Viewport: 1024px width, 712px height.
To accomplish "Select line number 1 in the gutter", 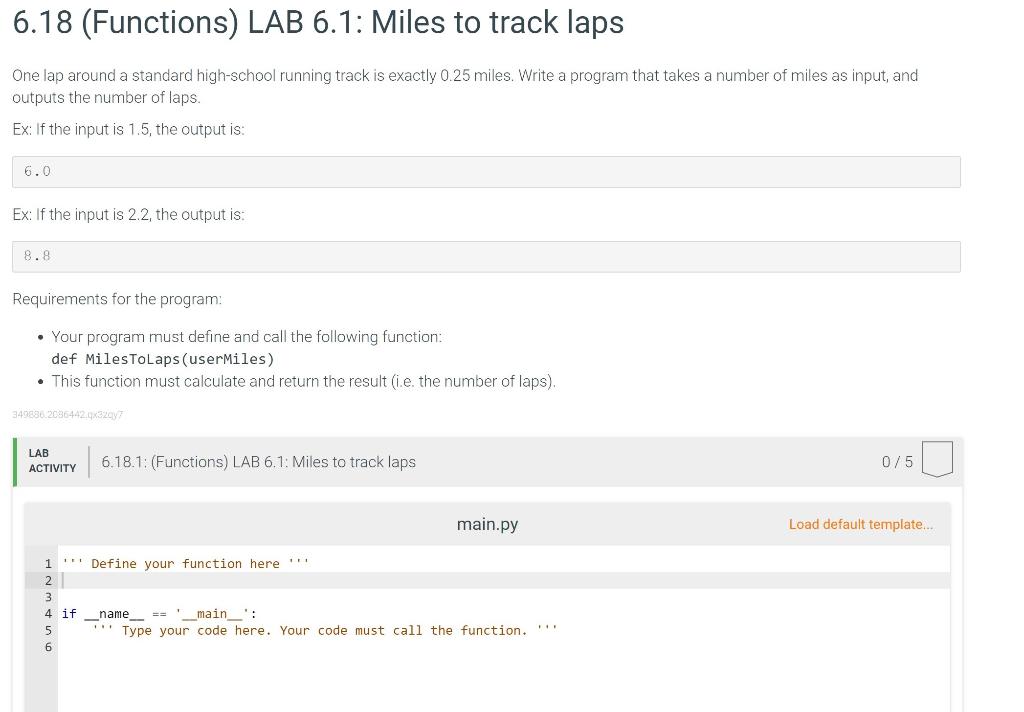I will pyautogui.click(x=47, y=563).
